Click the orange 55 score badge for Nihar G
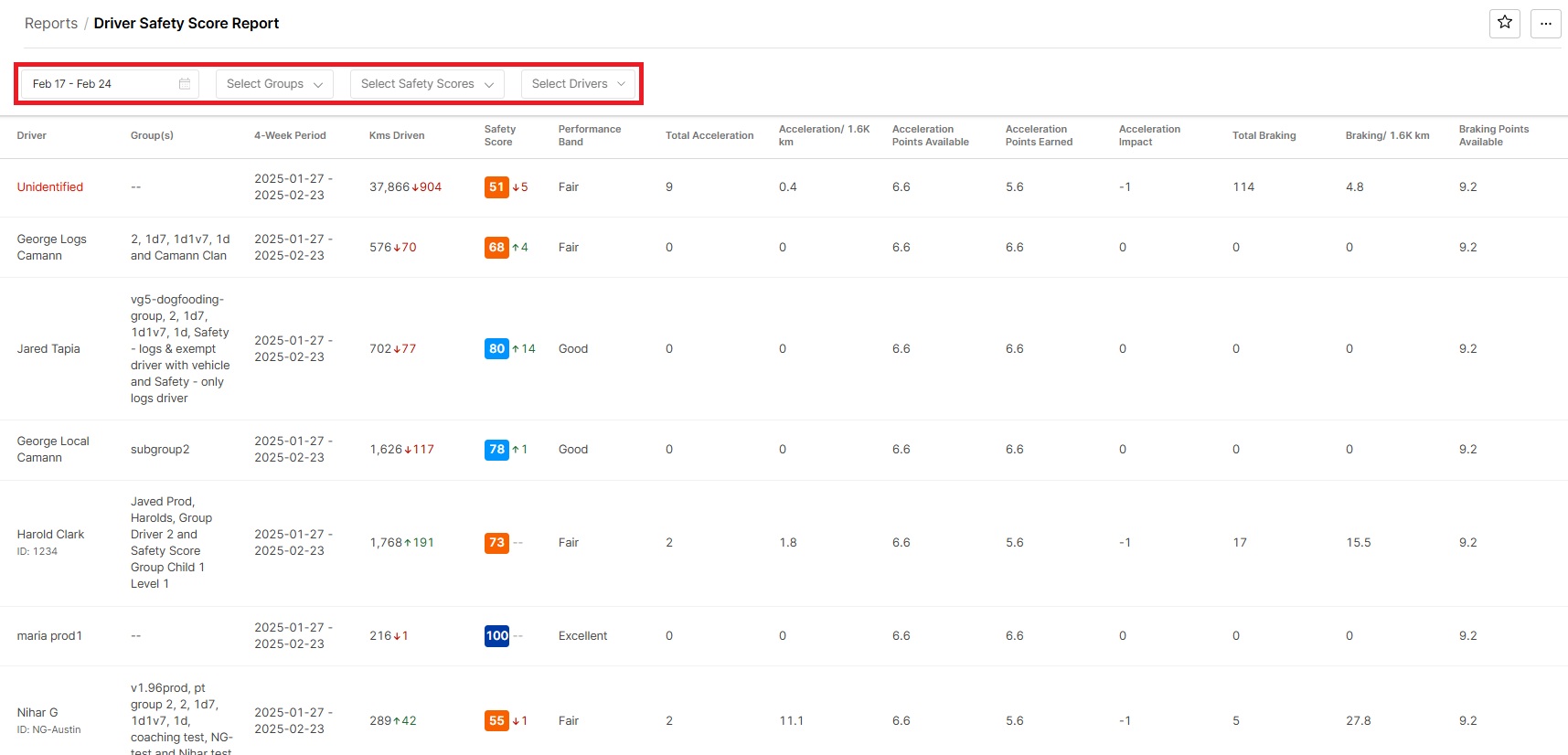The image size is (1568, 755). click(496, 721)
